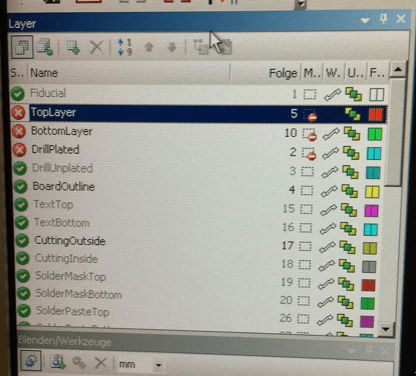Open the unit dropdown showing mm
The width and height of the screenshot is (416, 376).
[x=158, y=365]
